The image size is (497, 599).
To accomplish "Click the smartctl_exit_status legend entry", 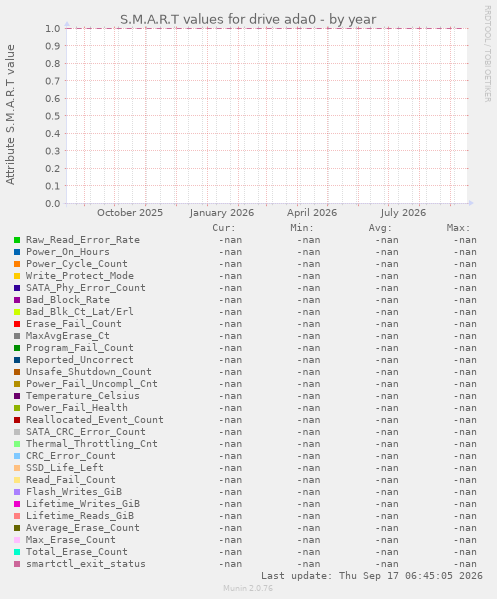I will (x=86, y=564).
